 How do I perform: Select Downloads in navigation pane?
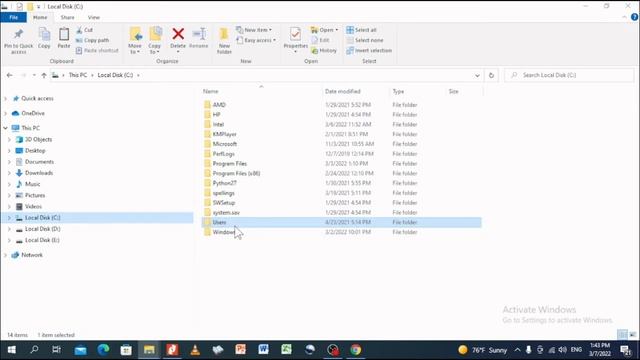[x=39, y=173]
